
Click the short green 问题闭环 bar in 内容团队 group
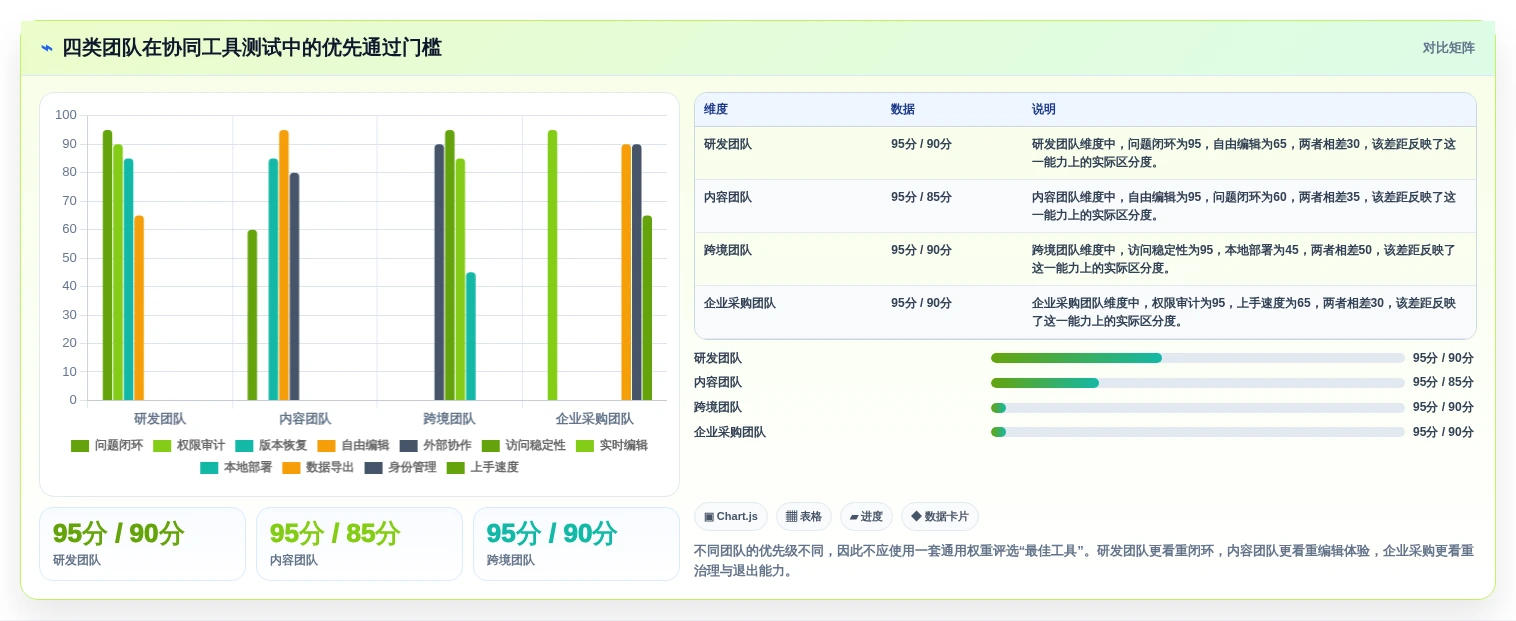click(252, 315)
